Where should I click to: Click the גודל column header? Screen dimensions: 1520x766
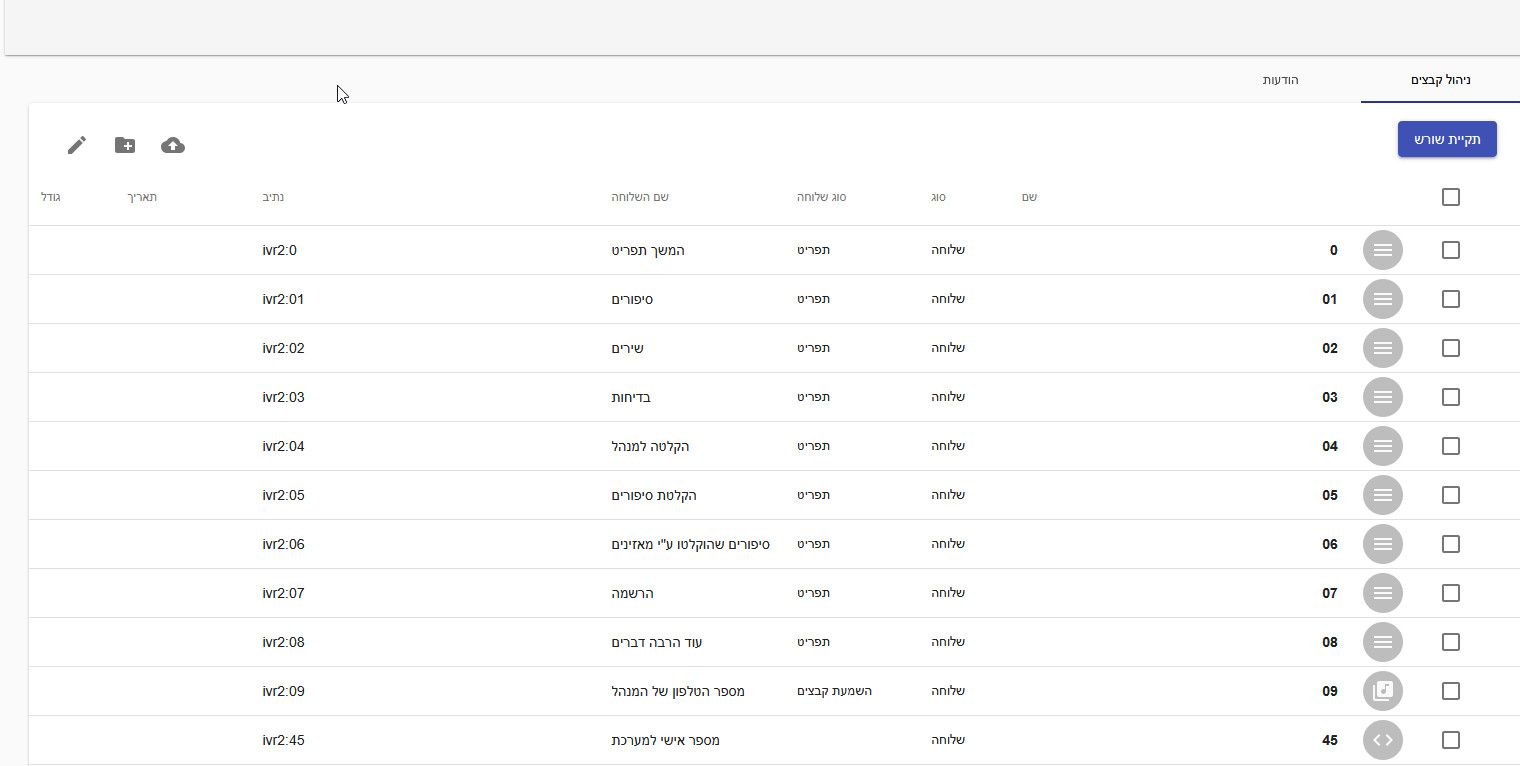51,197
